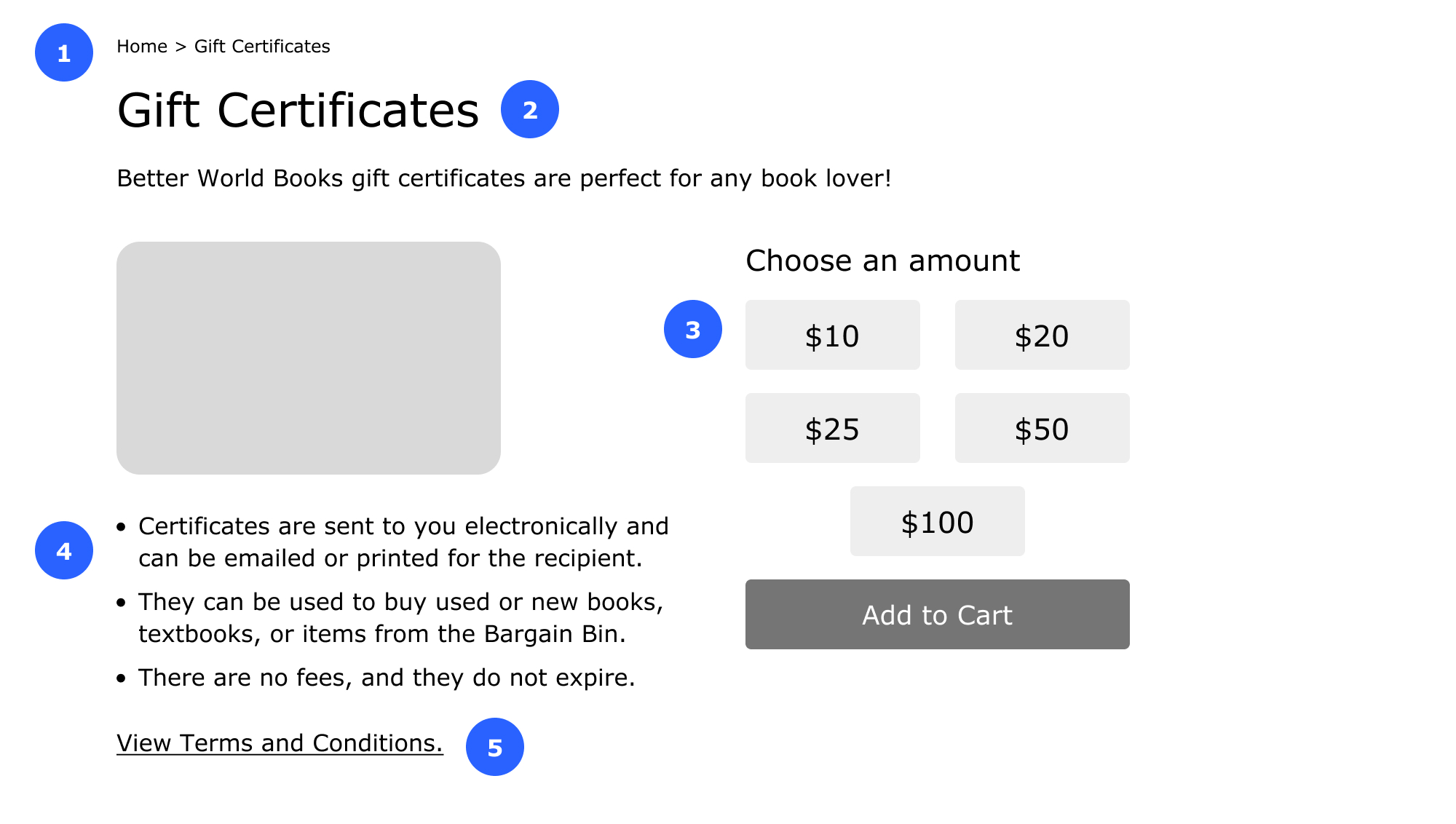Click annotation marker 2 beside the title
This screenshot has width=1456, height=824.
click(x=529, y=109)
